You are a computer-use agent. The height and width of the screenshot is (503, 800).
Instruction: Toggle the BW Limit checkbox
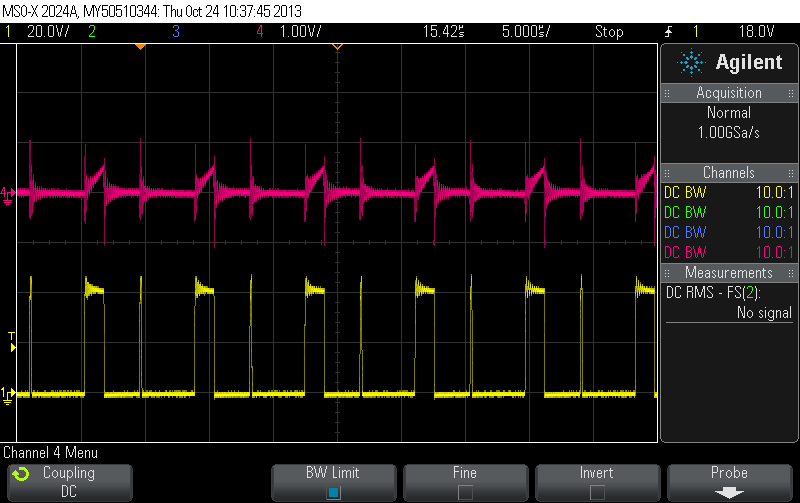(334, 492)
